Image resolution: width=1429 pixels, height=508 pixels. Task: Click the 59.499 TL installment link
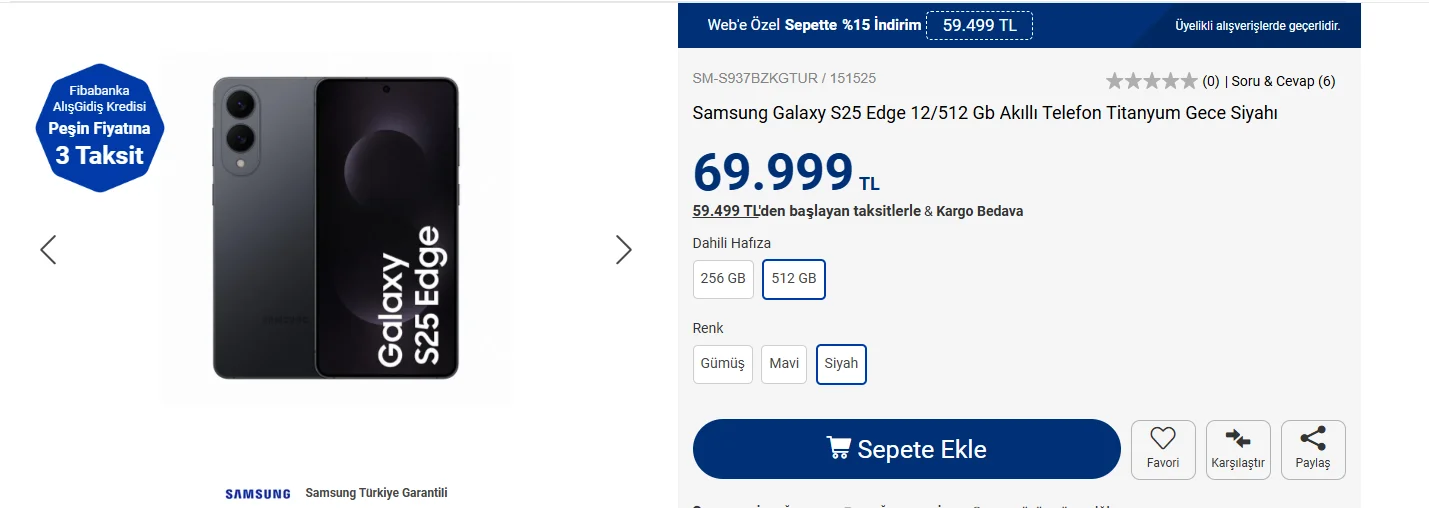coord(726,211)
